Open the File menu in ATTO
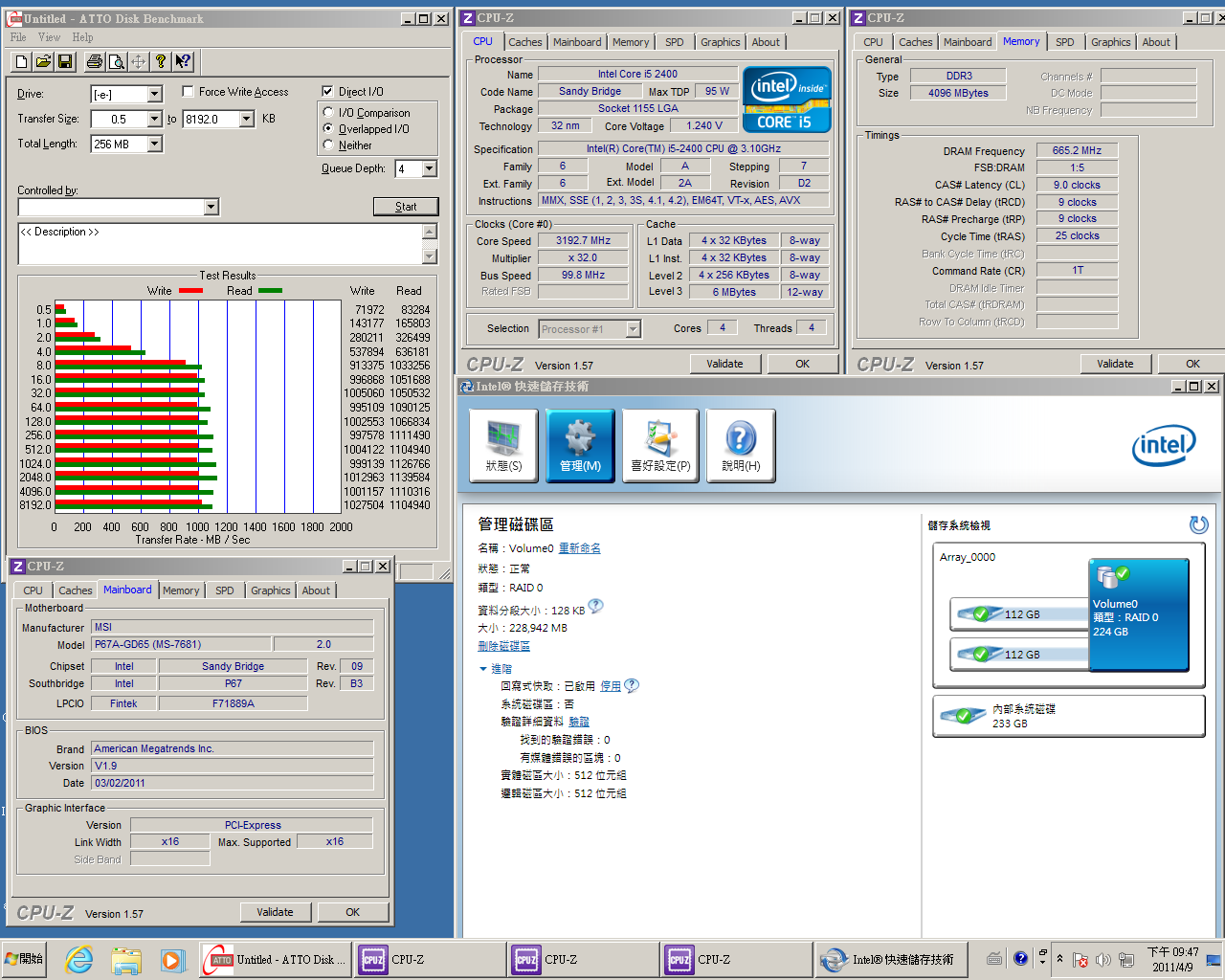 click(x=18, y=37)
